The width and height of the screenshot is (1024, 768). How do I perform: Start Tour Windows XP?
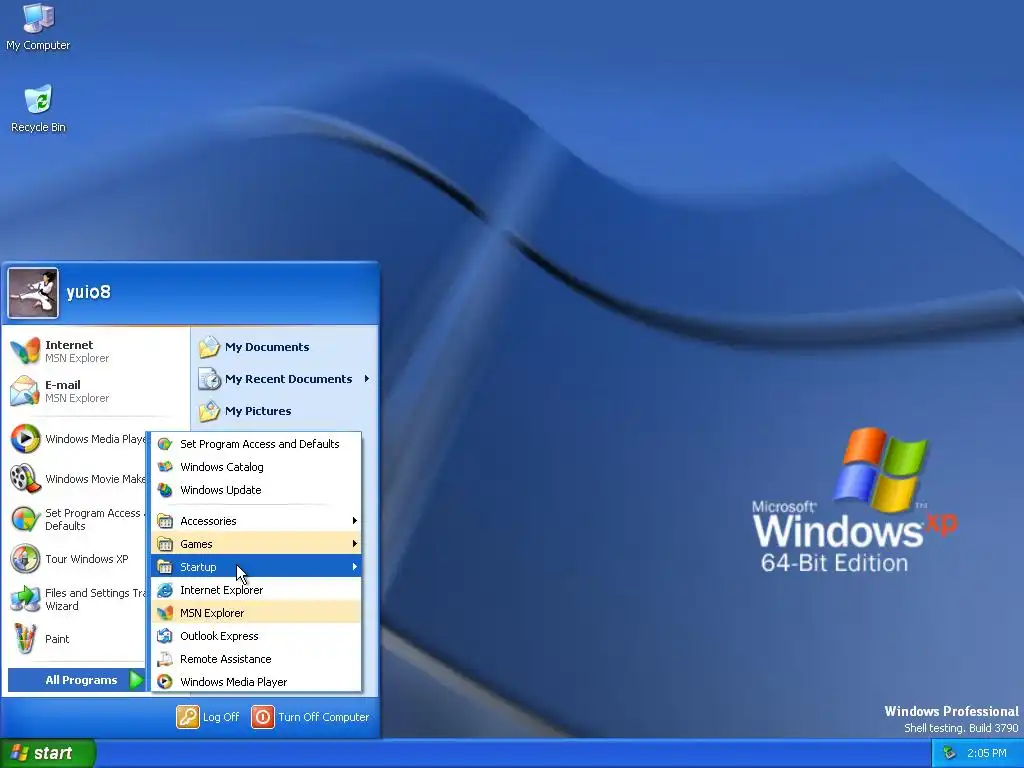77,559
